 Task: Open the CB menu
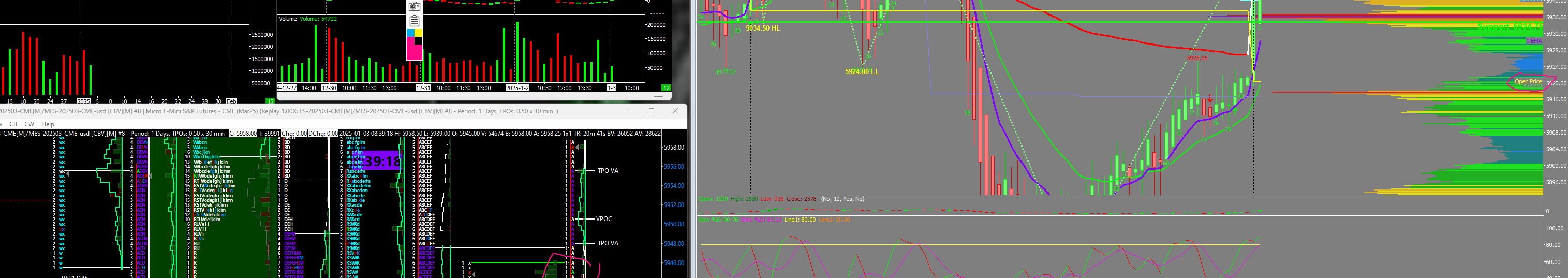[x=13, y=124]
